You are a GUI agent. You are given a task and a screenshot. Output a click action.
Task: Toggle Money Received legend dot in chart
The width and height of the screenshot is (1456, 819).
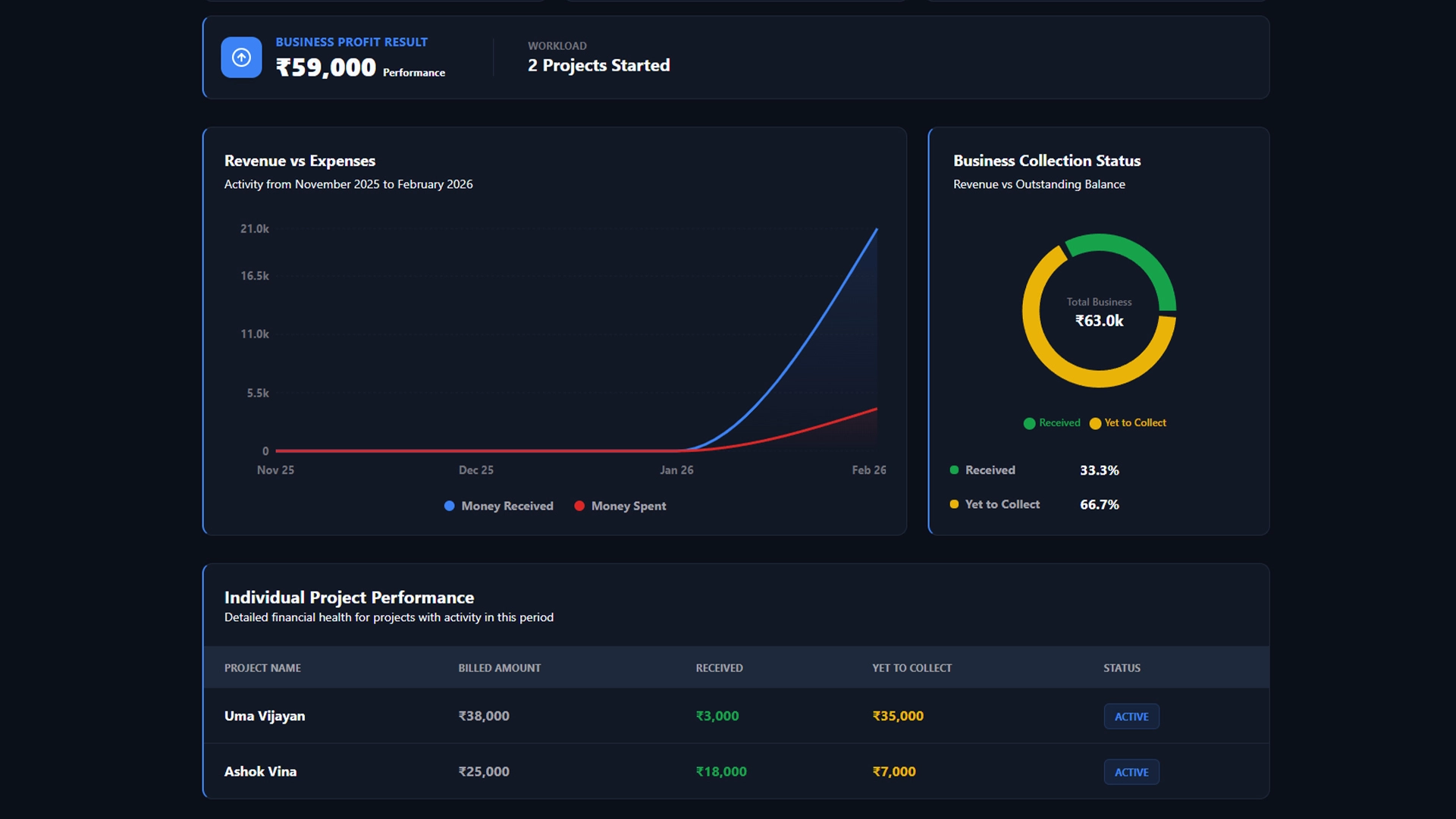coord(450,506)
